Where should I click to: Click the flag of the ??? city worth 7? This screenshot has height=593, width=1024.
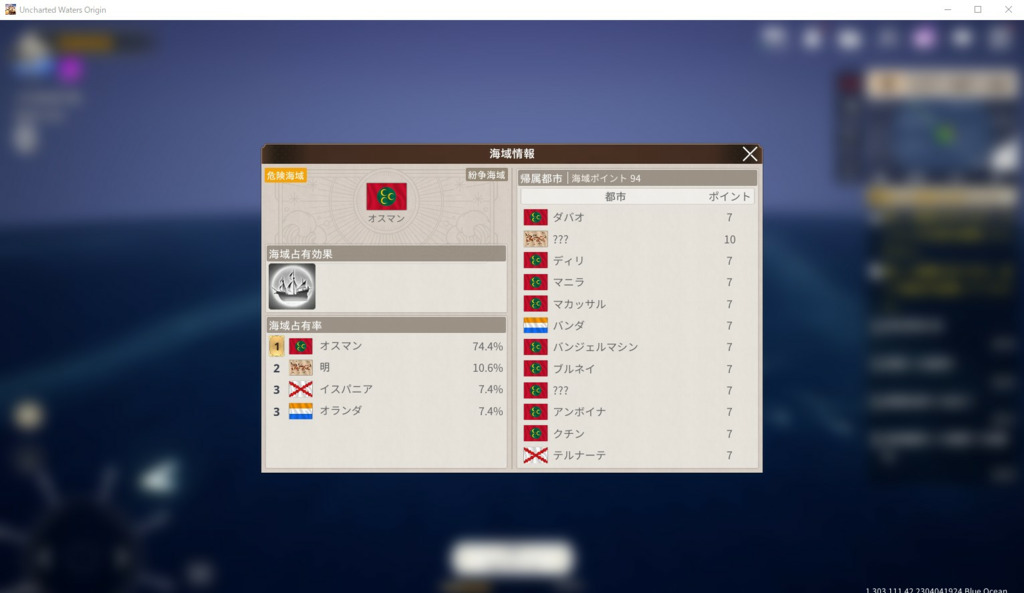pos(536,390)
